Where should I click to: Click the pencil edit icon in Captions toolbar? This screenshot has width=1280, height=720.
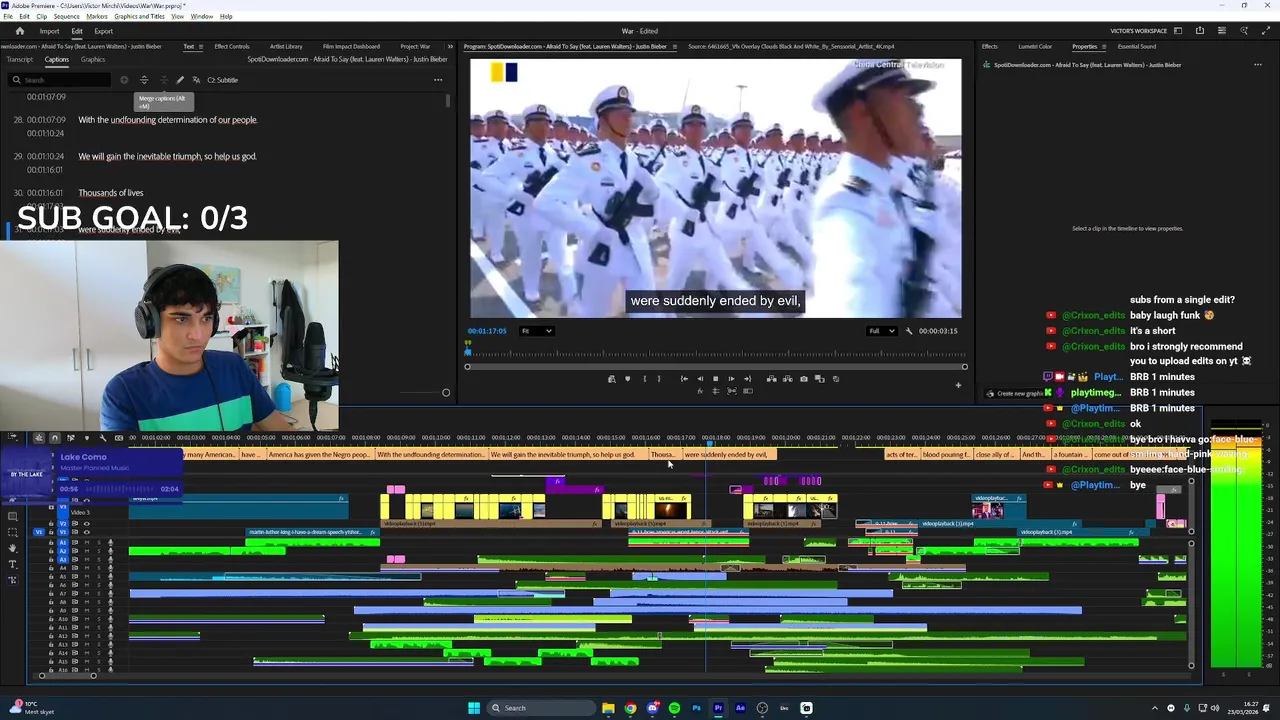(180, 80)
